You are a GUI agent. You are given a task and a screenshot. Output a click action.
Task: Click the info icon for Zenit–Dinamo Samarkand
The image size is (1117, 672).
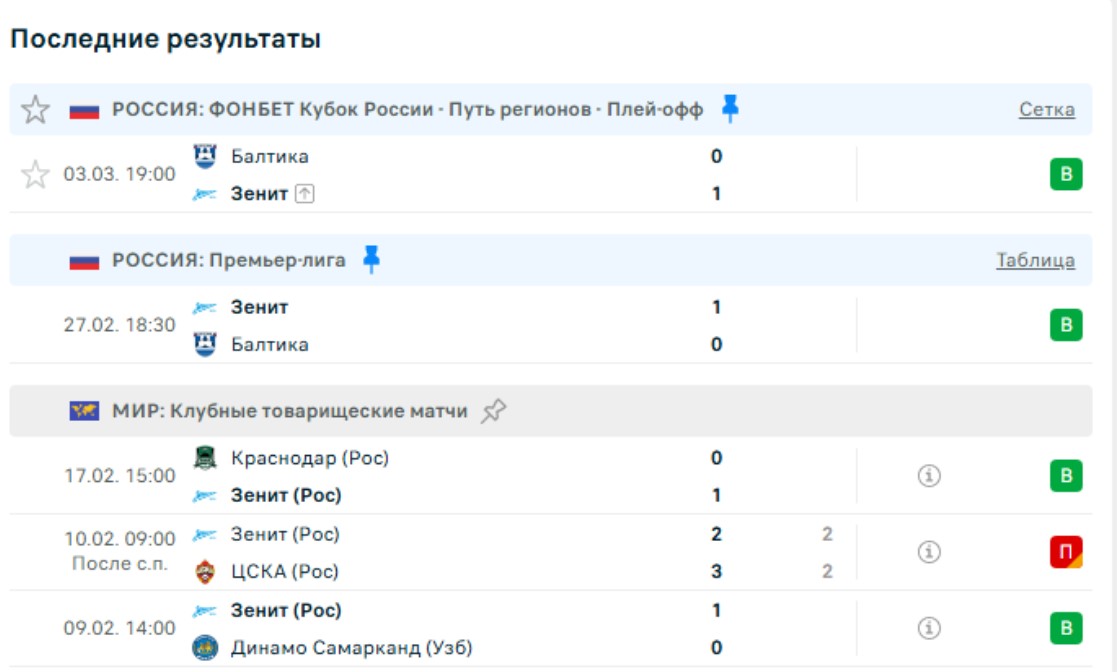point(930,628)
